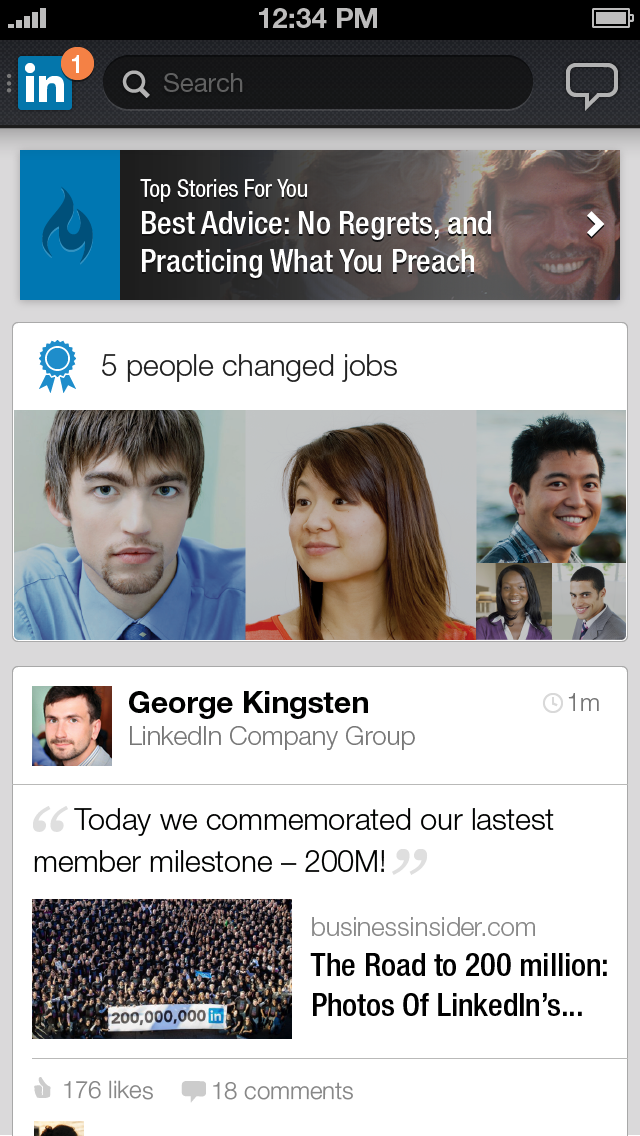Tap the comment bubble icon on post
This screenshot has height=1136, width=640.
pos(193,1091)
